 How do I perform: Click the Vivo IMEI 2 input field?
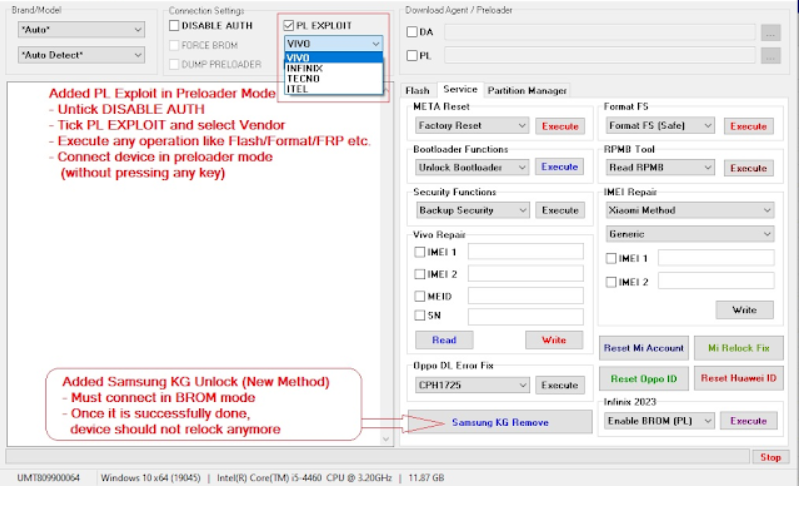(526, 274)
